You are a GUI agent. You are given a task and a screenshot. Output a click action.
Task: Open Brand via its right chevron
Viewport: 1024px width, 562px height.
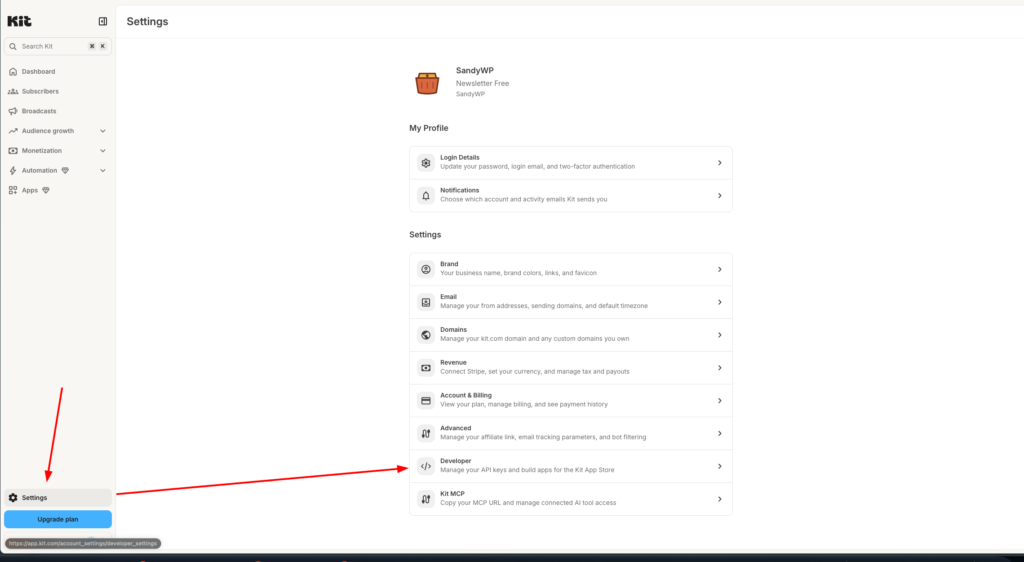(x=720, y=269)
